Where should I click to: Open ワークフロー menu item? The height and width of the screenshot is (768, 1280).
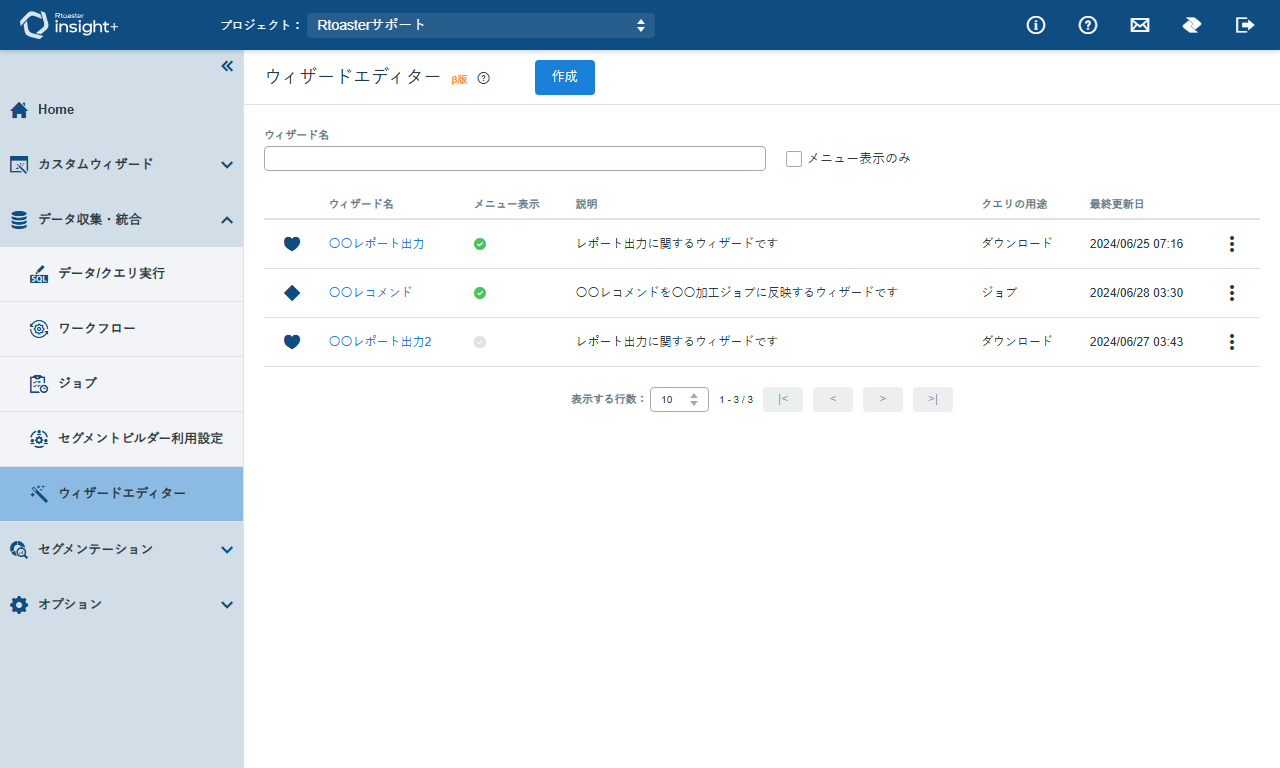click(121, 329)
